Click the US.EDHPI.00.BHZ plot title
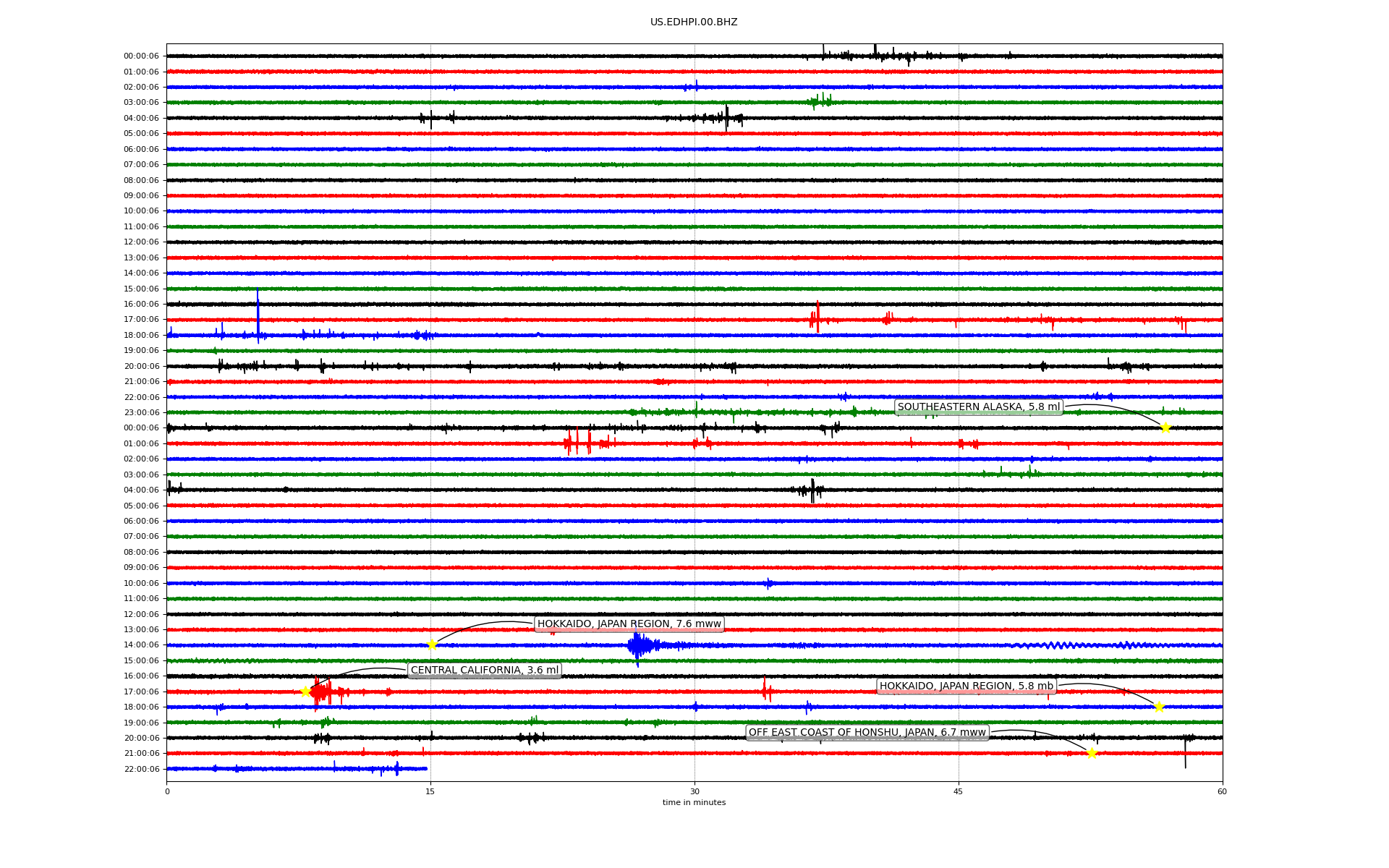This screenshot has height=868, width=1389. point(694,22)
